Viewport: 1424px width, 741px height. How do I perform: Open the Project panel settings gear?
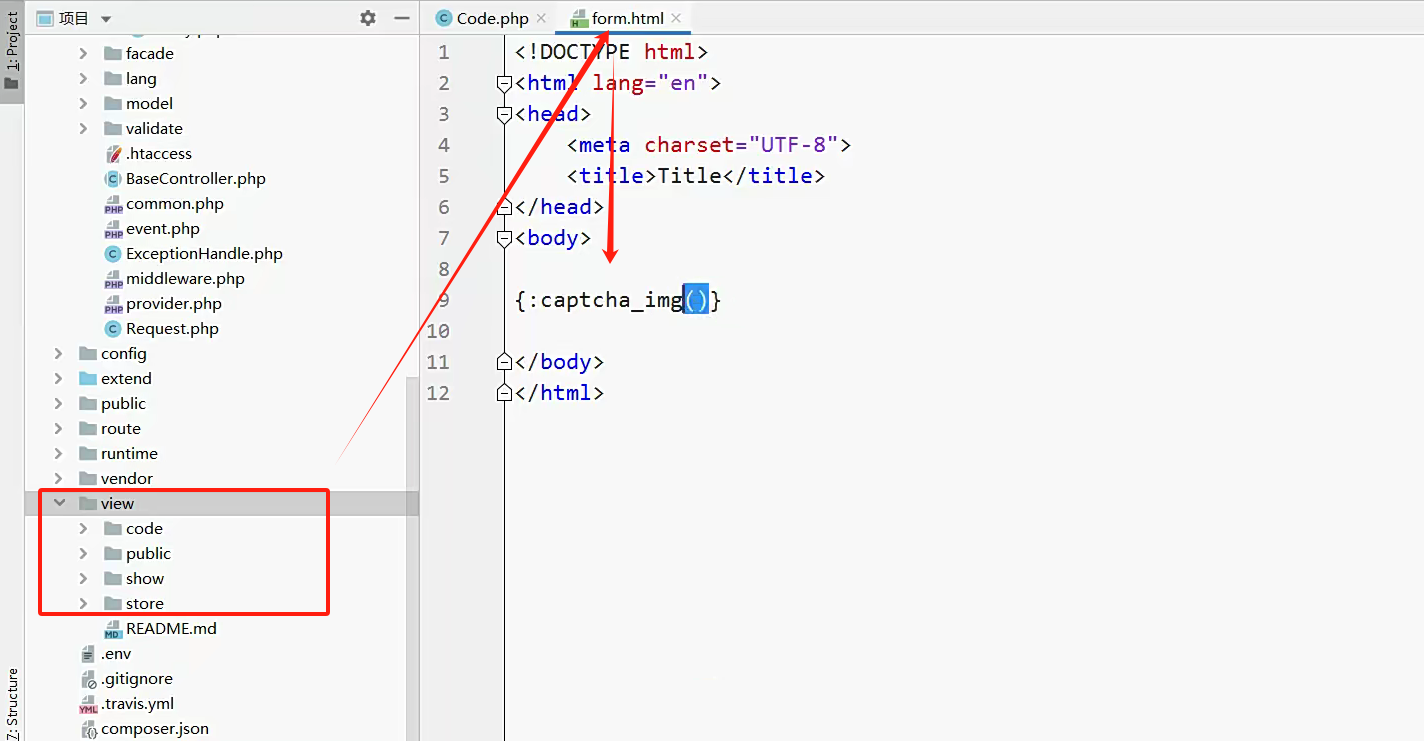[x=367, y=17]
